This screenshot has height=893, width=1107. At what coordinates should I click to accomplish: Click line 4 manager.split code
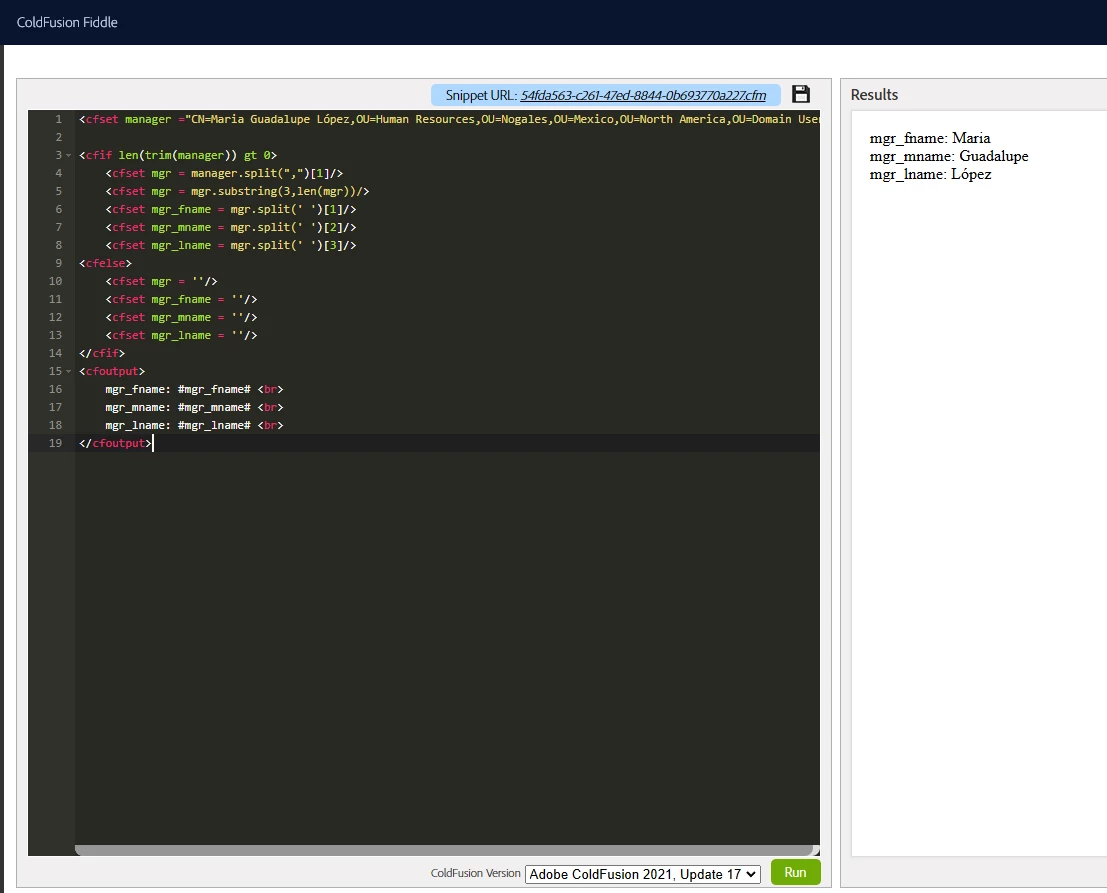pyautogui.click(x=225, y=173)
